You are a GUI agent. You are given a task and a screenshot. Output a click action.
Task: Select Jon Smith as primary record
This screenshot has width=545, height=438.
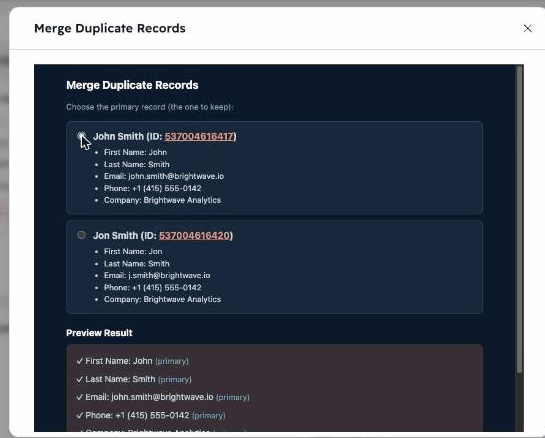point(81,235)
